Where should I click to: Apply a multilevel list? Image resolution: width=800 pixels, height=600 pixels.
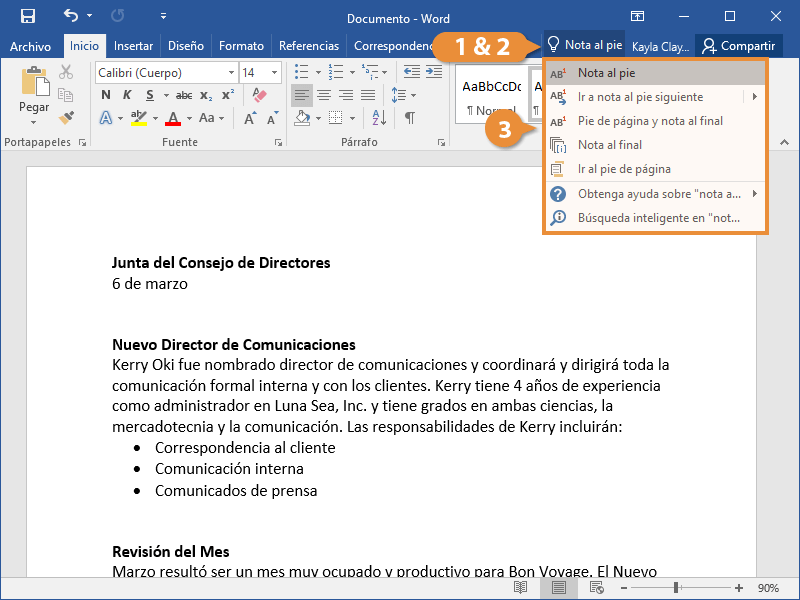(x=369, y=72)
